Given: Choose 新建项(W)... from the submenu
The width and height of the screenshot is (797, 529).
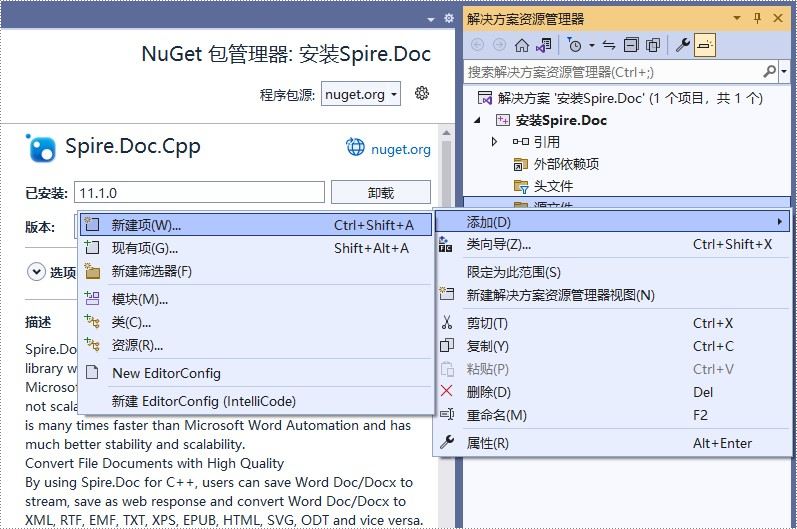Looking at the screenshot, I should (x=256, y=225).
